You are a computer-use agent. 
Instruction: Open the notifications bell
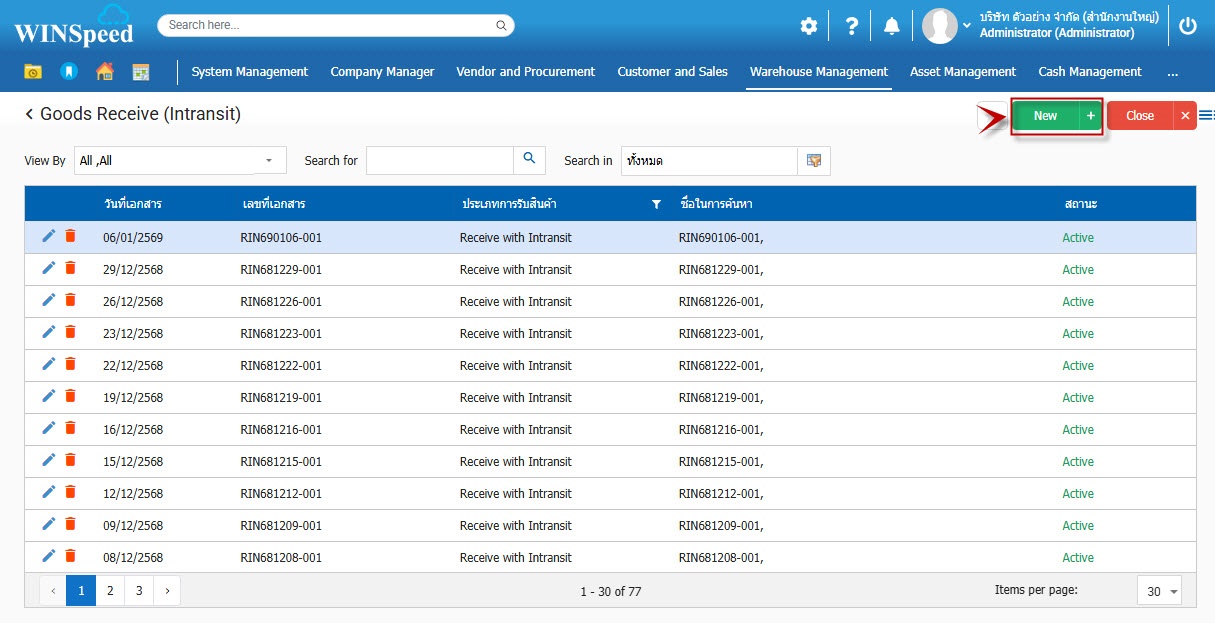tap(891, 27)
